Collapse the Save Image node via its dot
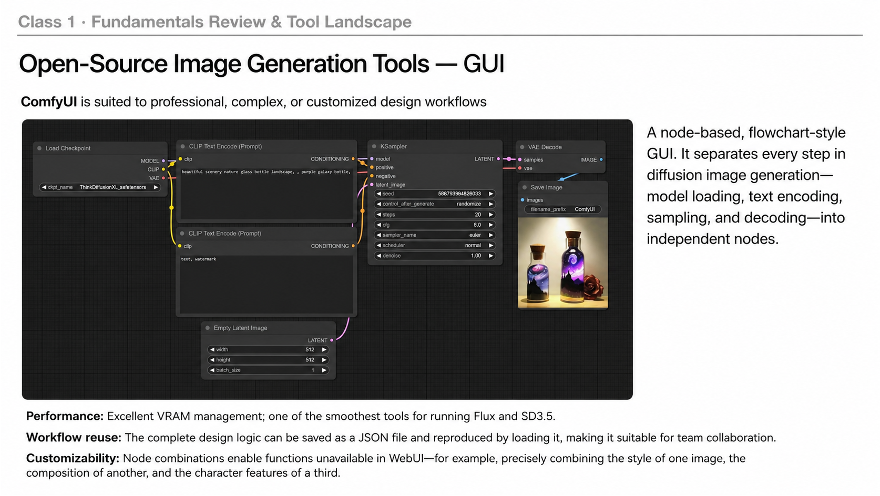The width and height of the screenshot is (880, 496). pyautogui.click(x=525, y=187)
